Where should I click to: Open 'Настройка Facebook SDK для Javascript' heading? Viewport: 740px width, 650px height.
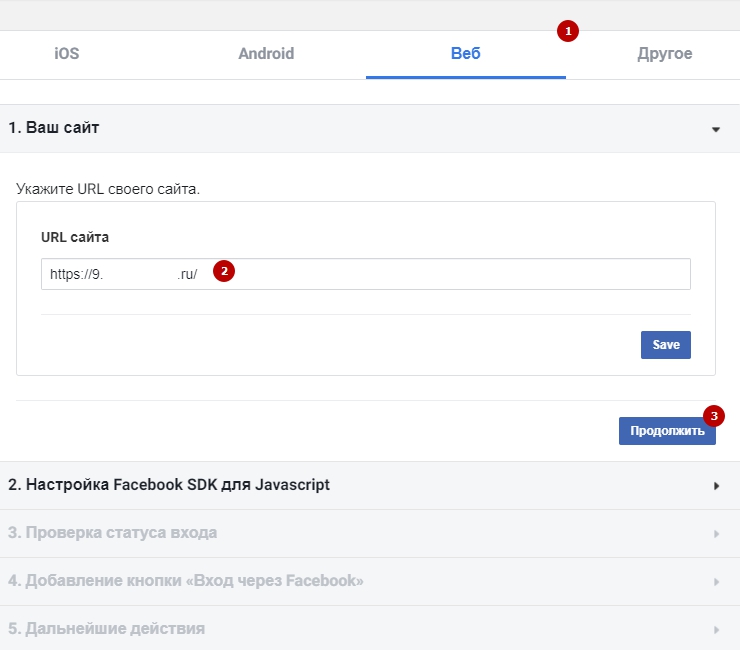[169, 485]
